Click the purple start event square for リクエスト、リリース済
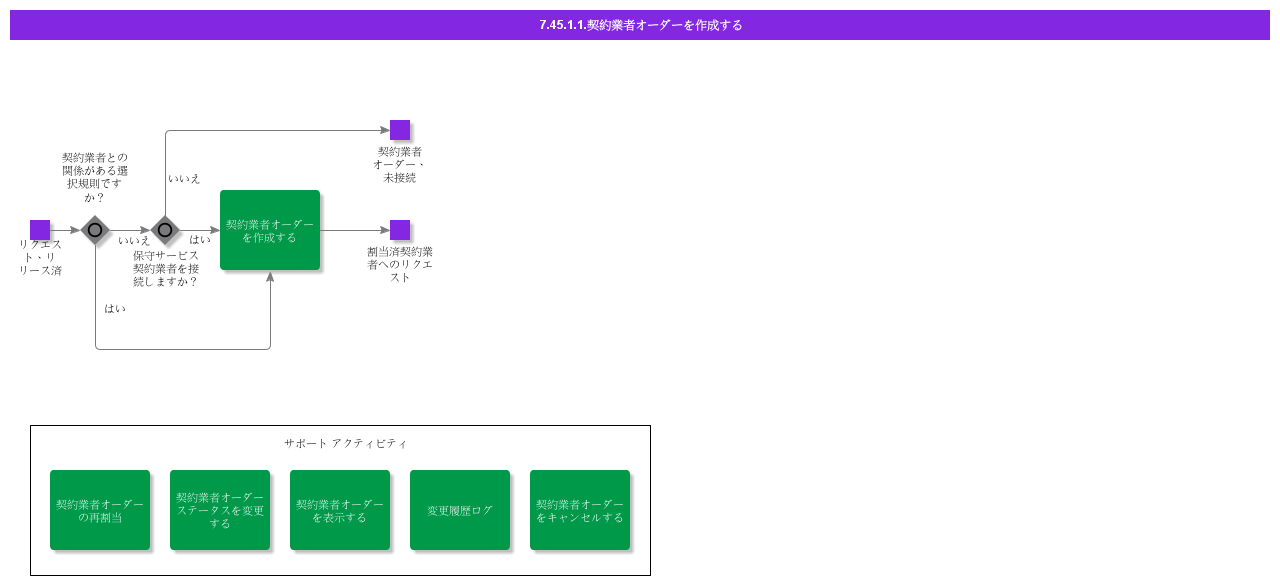This screenshot has width=1280, height=585. tap(40, 230)
